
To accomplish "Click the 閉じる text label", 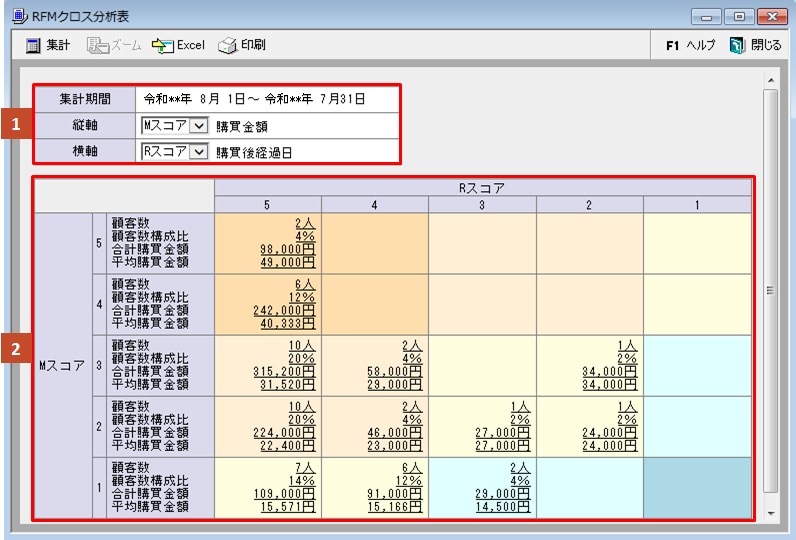I will pos(766,45).
